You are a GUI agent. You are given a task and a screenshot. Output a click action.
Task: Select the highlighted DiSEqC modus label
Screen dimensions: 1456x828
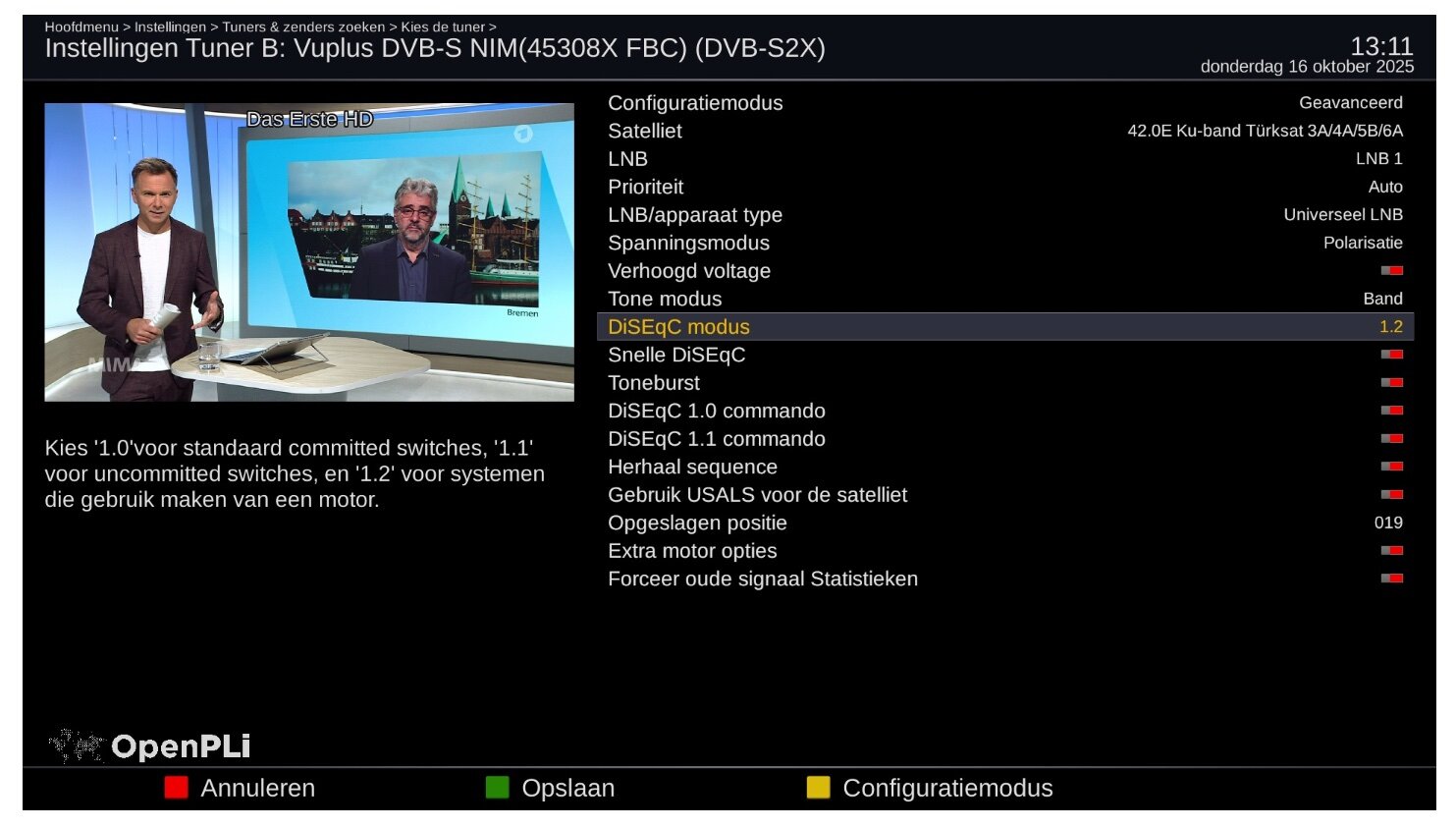coord(678,327)
